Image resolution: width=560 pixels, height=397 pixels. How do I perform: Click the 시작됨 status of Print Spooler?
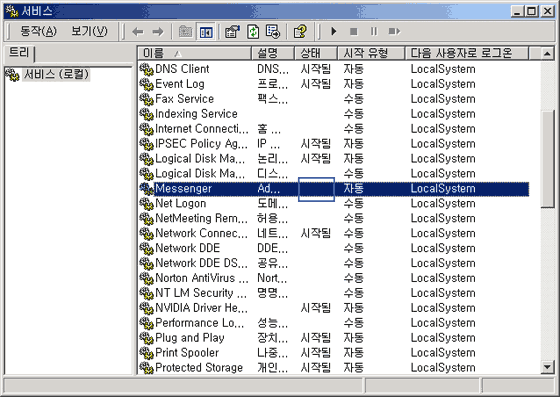click(x=316, y=353)
